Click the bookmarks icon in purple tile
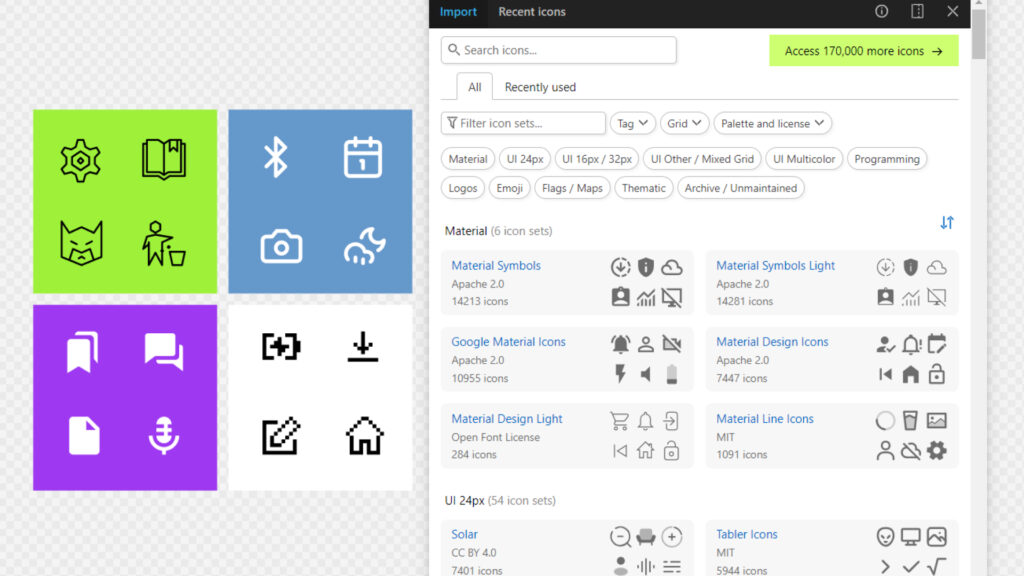 point(82,351)
